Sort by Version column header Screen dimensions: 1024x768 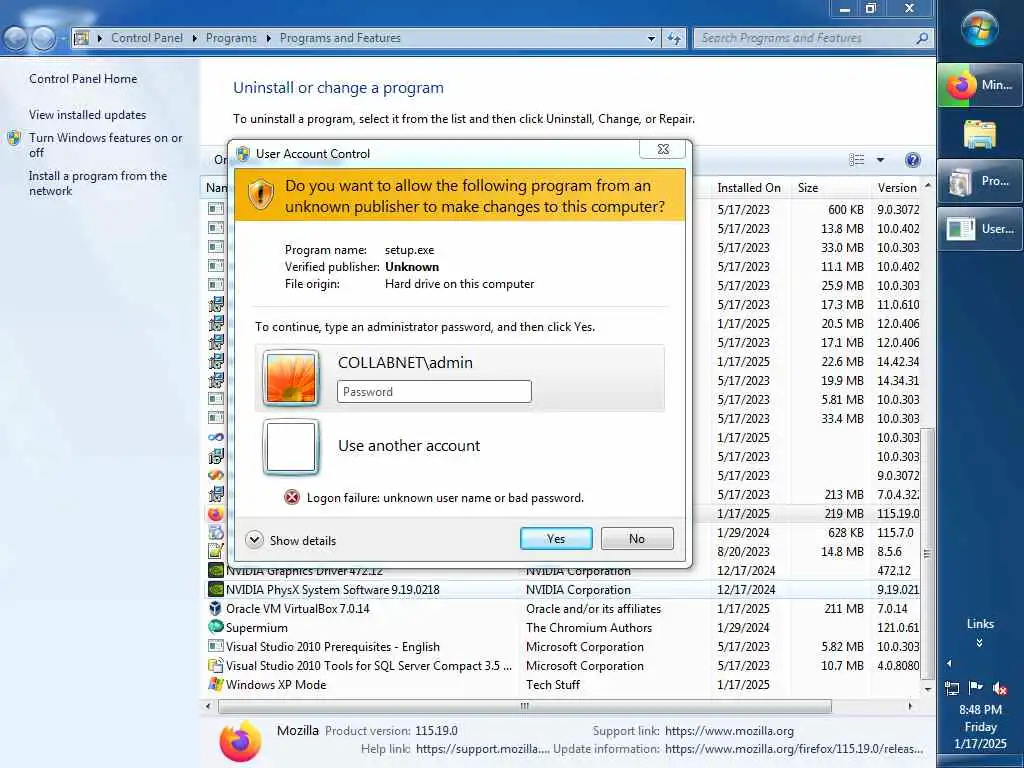[x=897, y=187]
